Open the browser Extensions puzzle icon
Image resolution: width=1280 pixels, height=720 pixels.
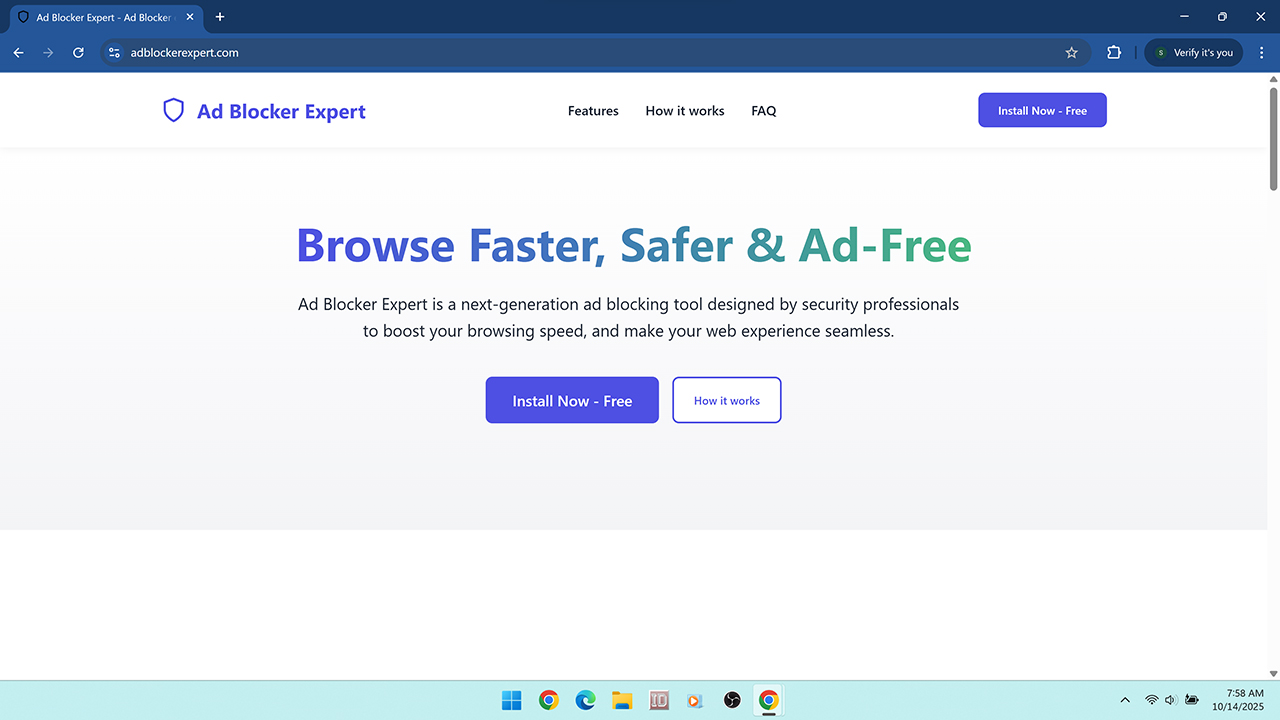pyautogui.click(x=1114, y=53)
